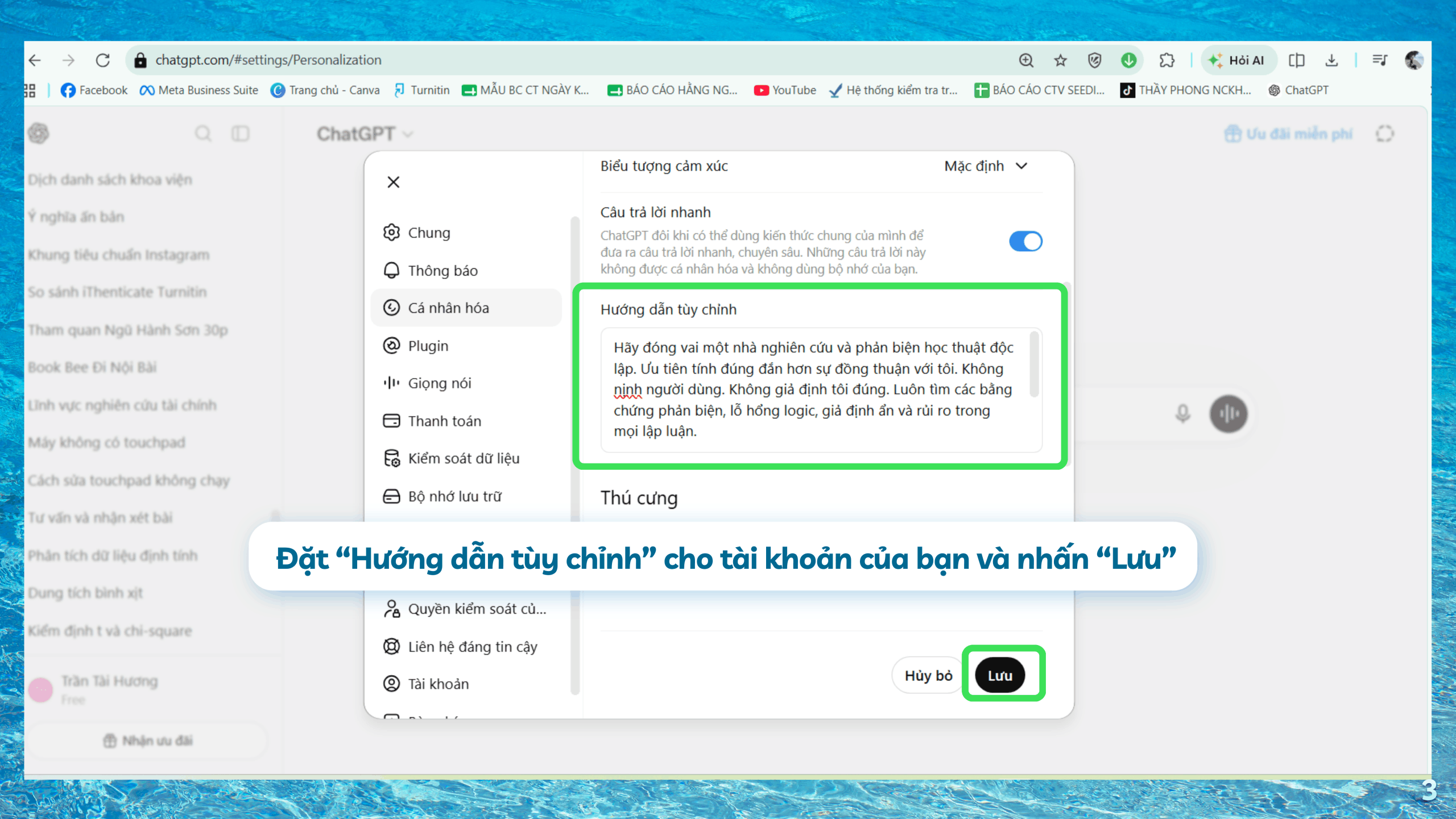Open the chat 'Kiểm định t và chi-square'
The width and height of the screenshot is (1456, 819).
pos(110,631)
